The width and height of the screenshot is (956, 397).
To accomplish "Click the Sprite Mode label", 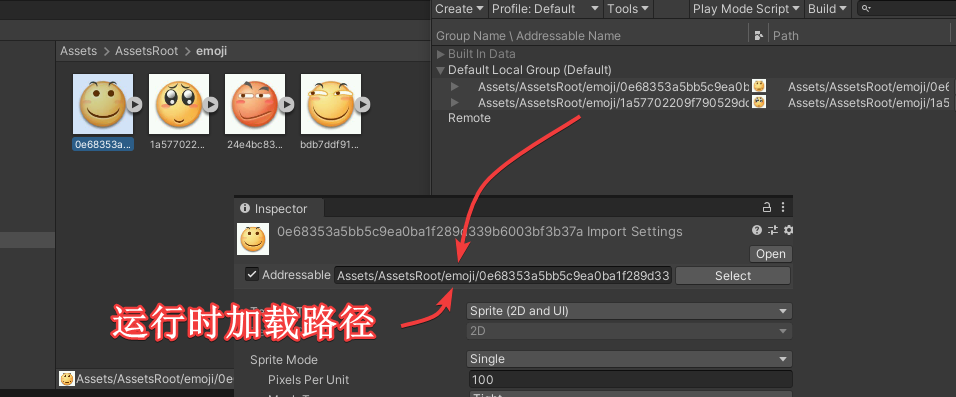I will [x=284, y=360].
